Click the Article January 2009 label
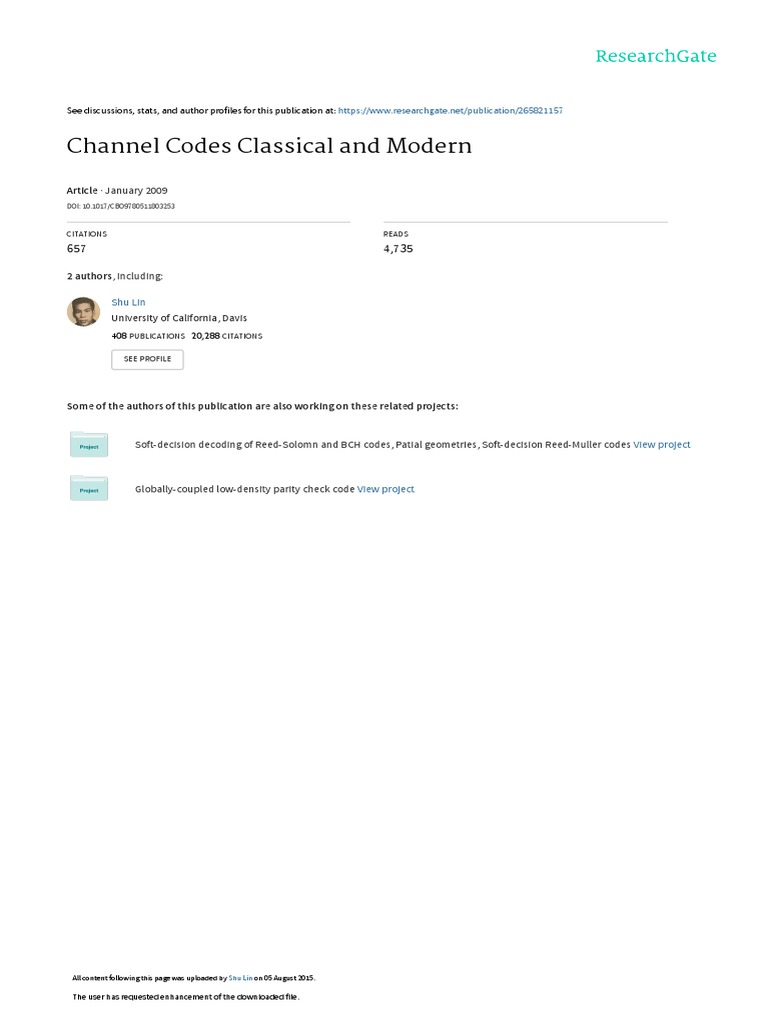This screenshot has height=1024, width=768. coord(117,190)
